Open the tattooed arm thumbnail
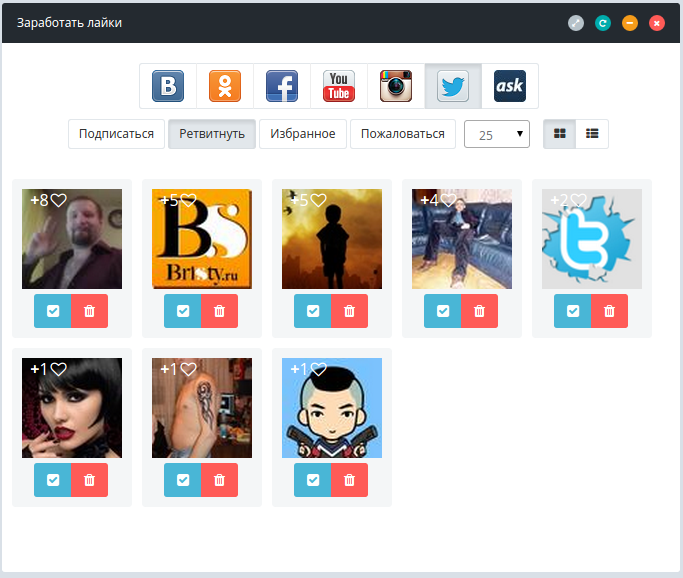The image size is (683, 578). click(202, 408)
